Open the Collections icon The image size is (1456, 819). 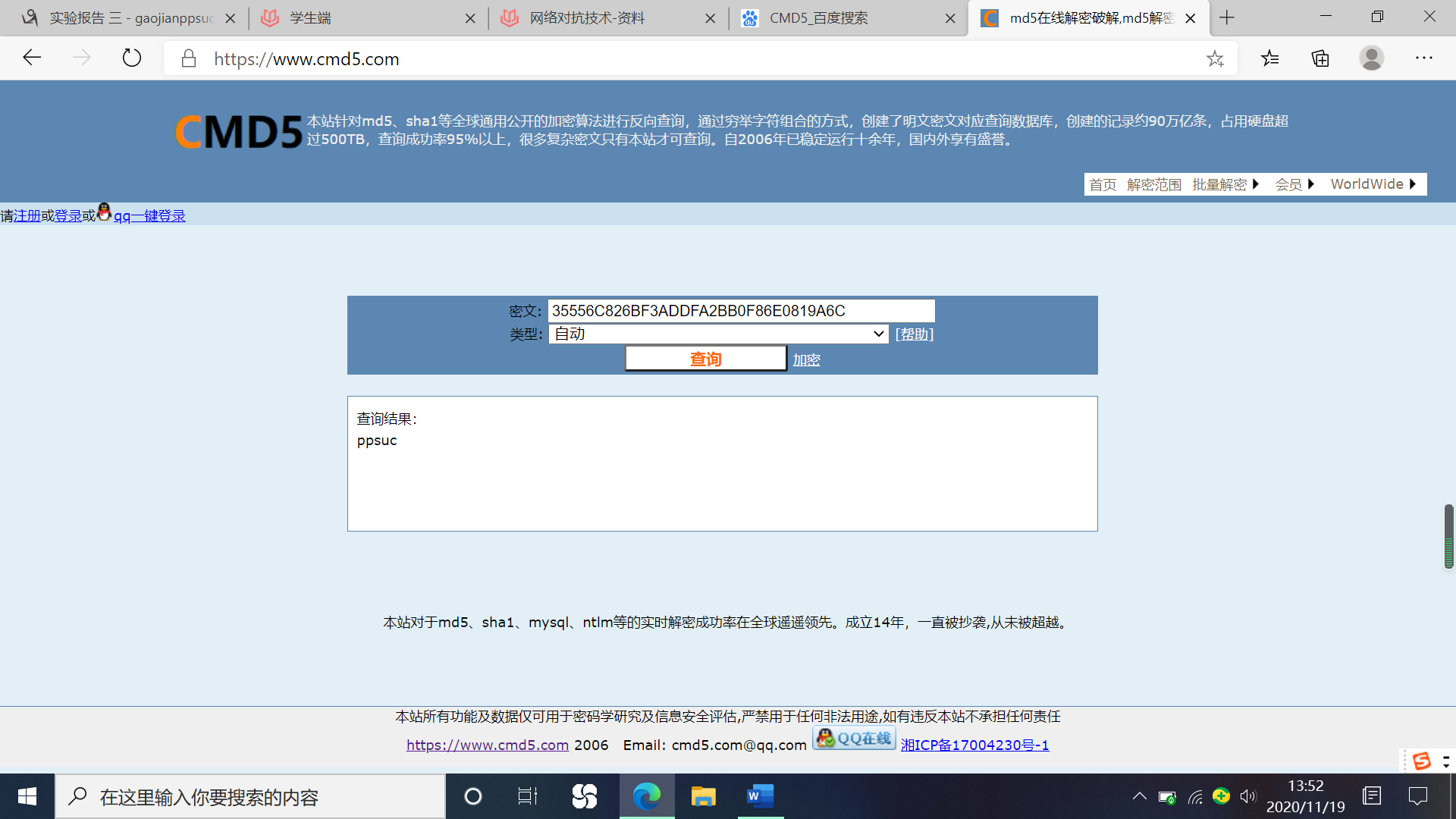coord(1320,58)
